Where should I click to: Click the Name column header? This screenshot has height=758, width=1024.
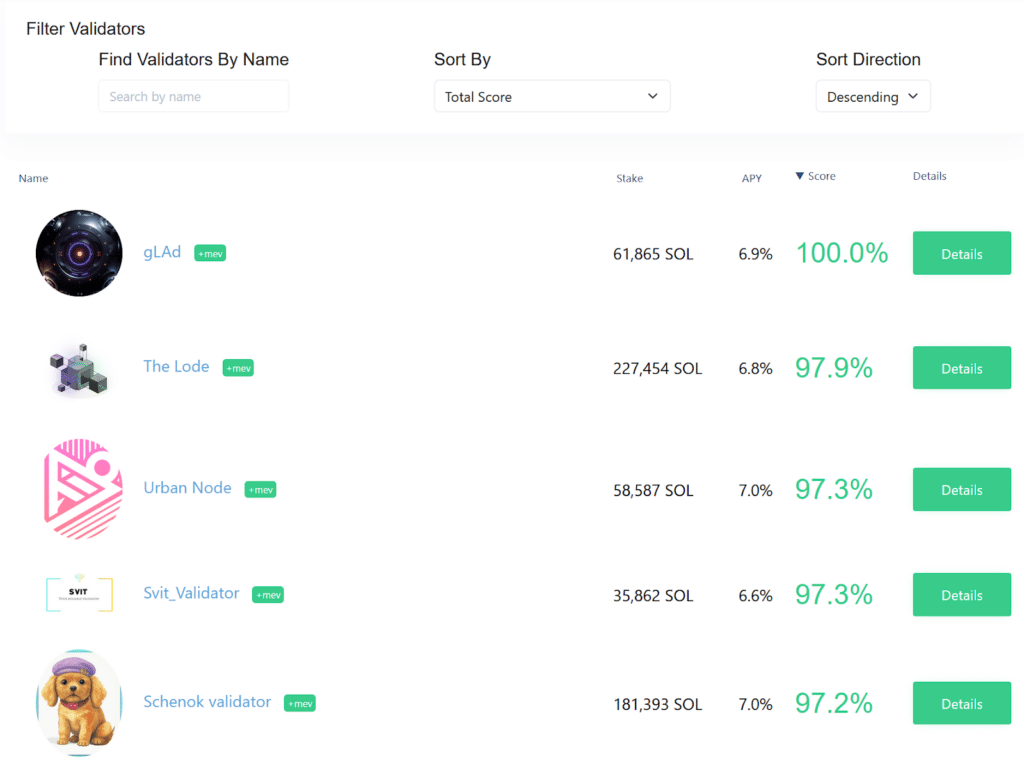click(x=33, y=178)
